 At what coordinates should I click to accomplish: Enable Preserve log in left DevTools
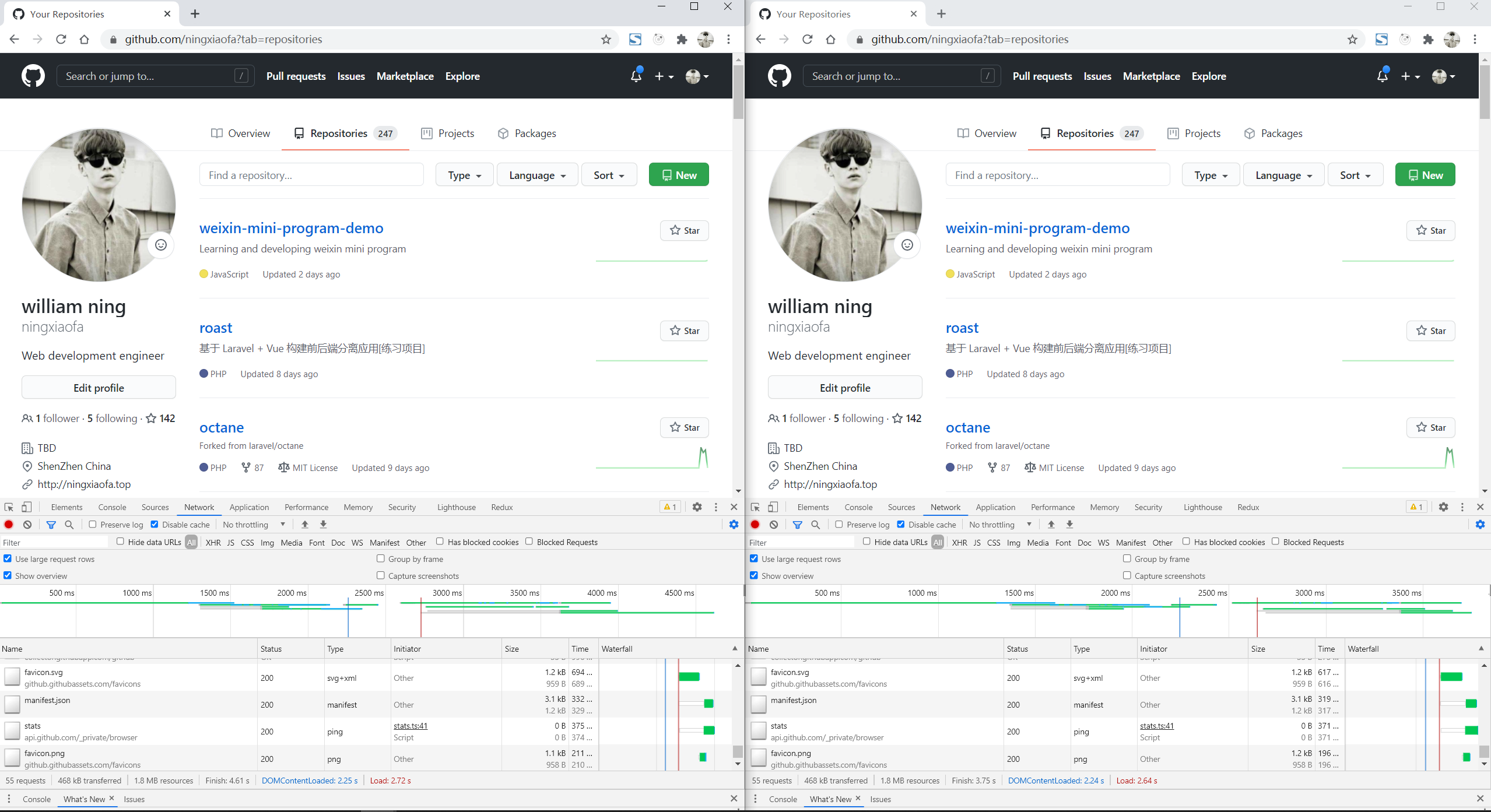(93, 525)
